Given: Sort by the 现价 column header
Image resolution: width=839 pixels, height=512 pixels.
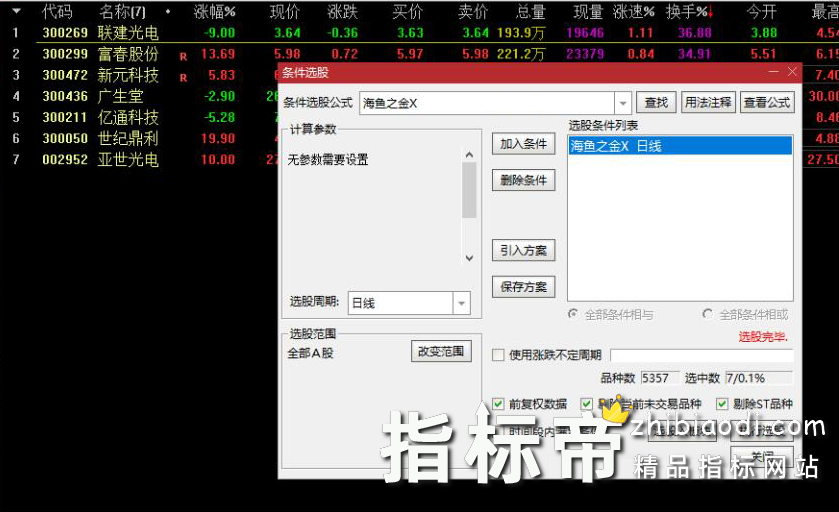Looking at the screenshot, I should [285, 11].
